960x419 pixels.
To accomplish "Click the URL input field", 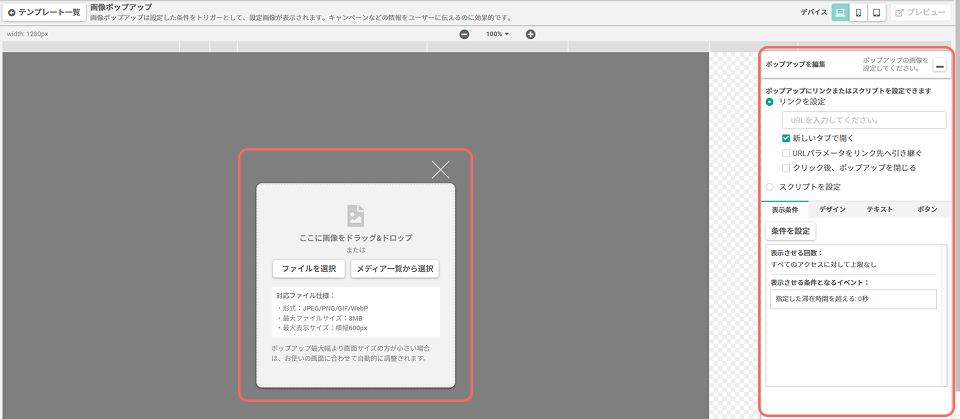I will tap(864, 120).
